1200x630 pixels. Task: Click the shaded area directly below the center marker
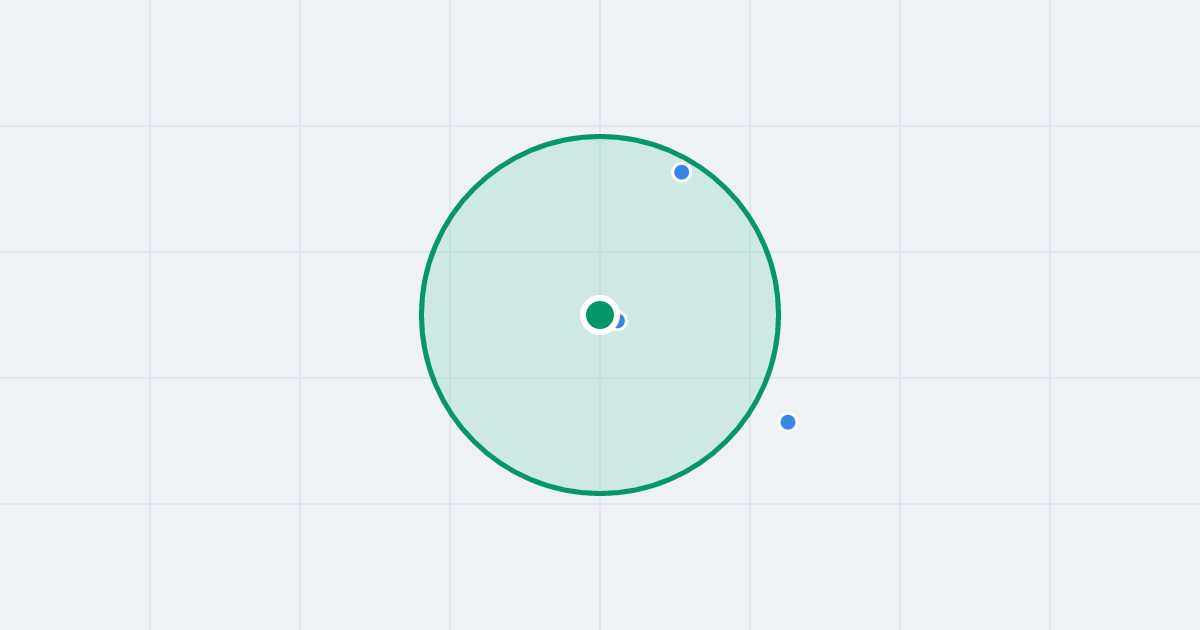click(600, 410)
